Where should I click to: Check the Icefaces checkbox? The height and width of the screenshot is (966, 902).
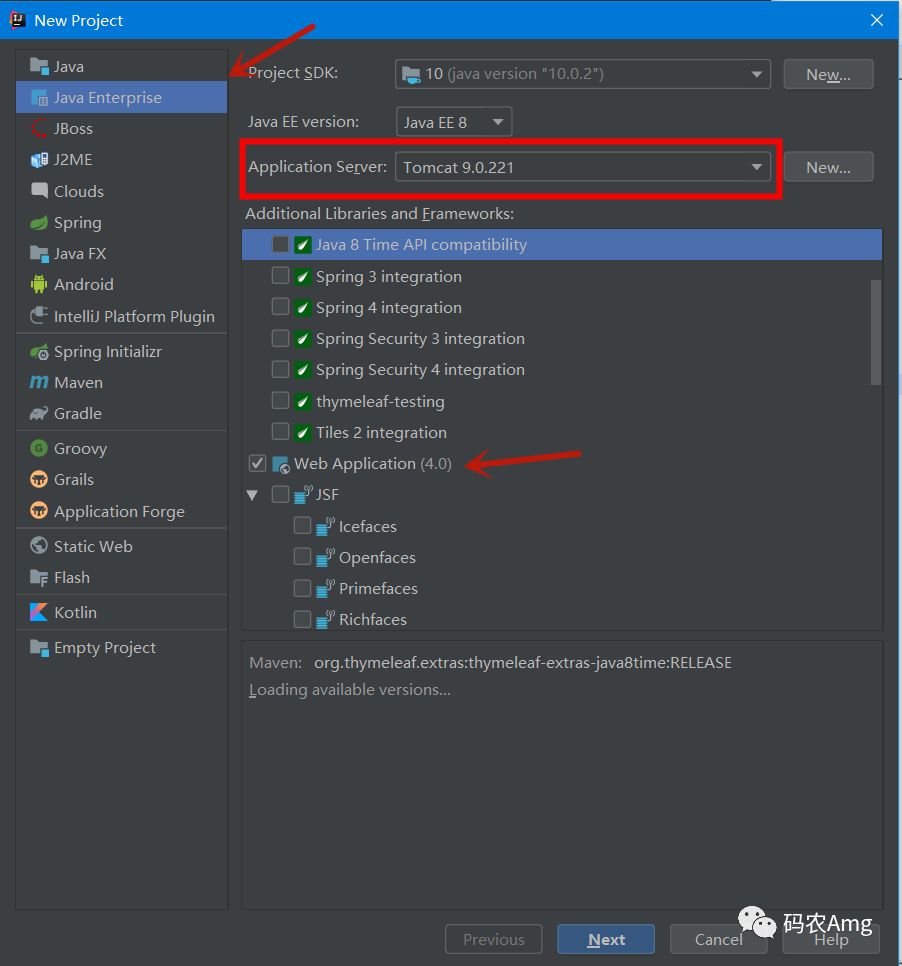[x=303, y=525]
